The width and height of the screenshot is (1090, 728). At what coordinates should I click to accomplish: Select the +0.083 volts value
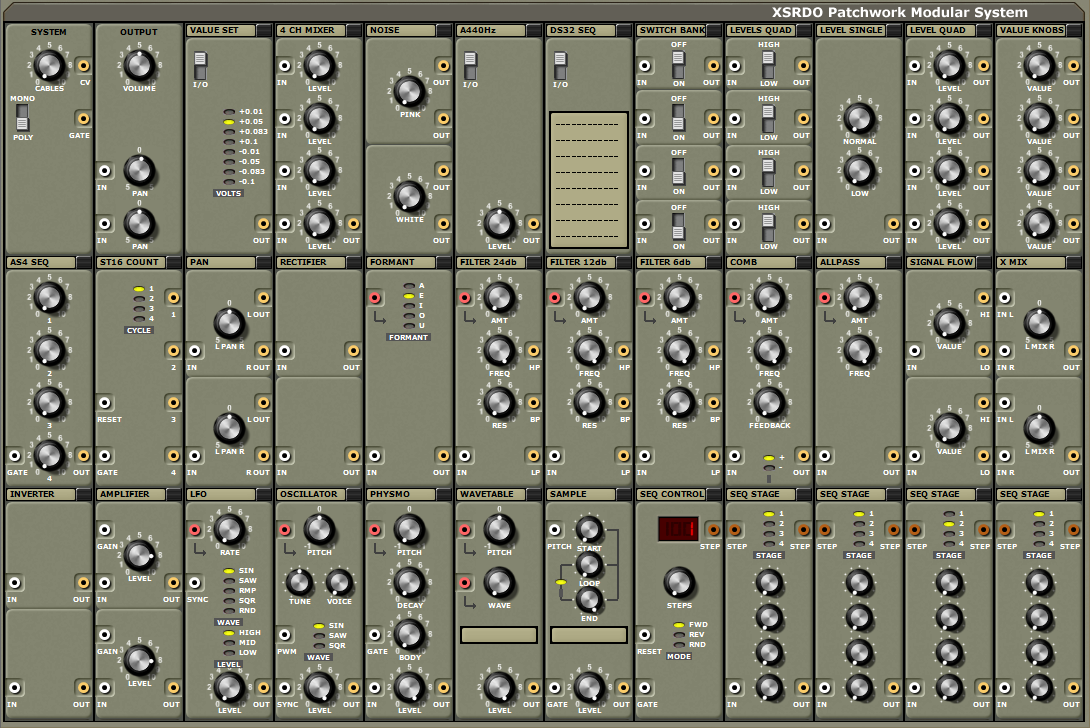(x=229, y=131)
